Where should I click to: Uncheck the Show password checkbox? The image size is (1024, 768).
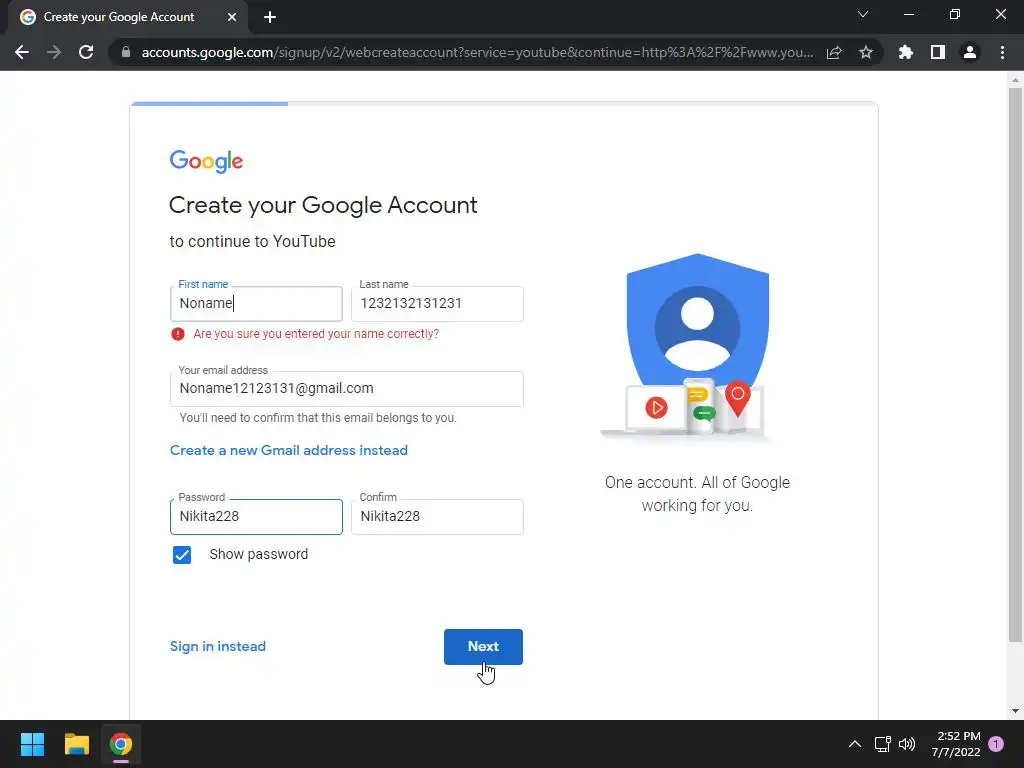coord(182,554)
